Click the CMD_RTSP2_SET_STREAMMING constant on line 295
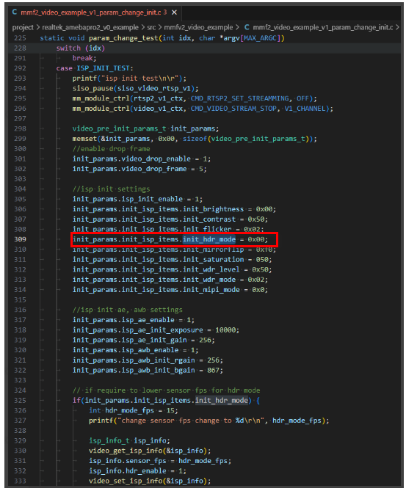The image size is (406, 491). [240, 98]
